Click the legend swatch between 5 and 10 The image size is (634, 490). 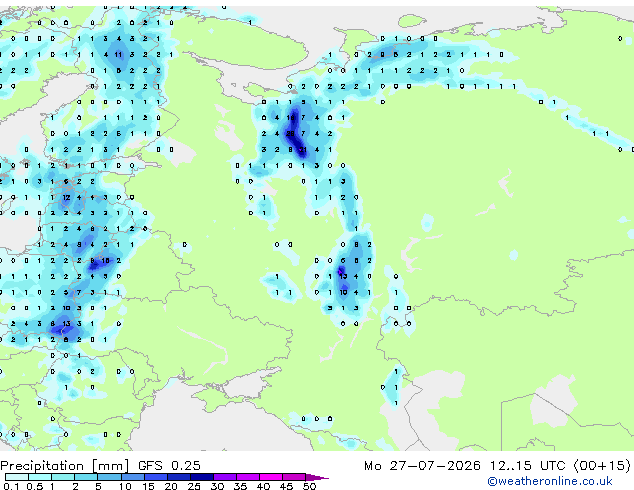click(110, 477)
